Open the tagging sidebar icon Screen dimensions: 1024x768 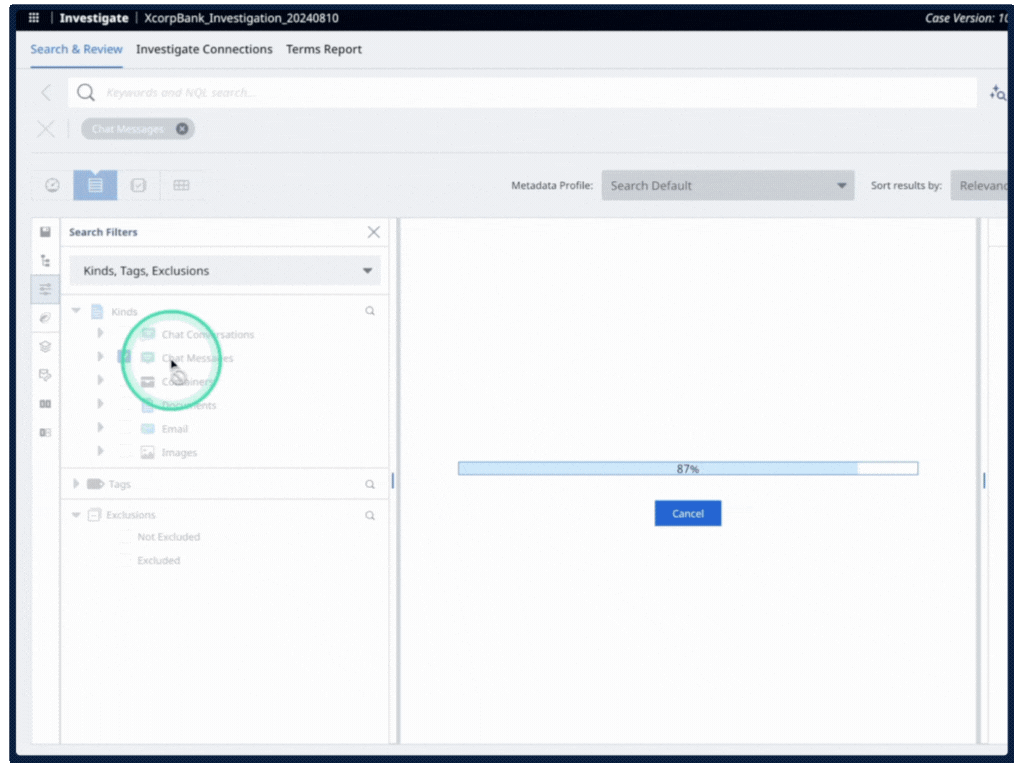[45, 376]
